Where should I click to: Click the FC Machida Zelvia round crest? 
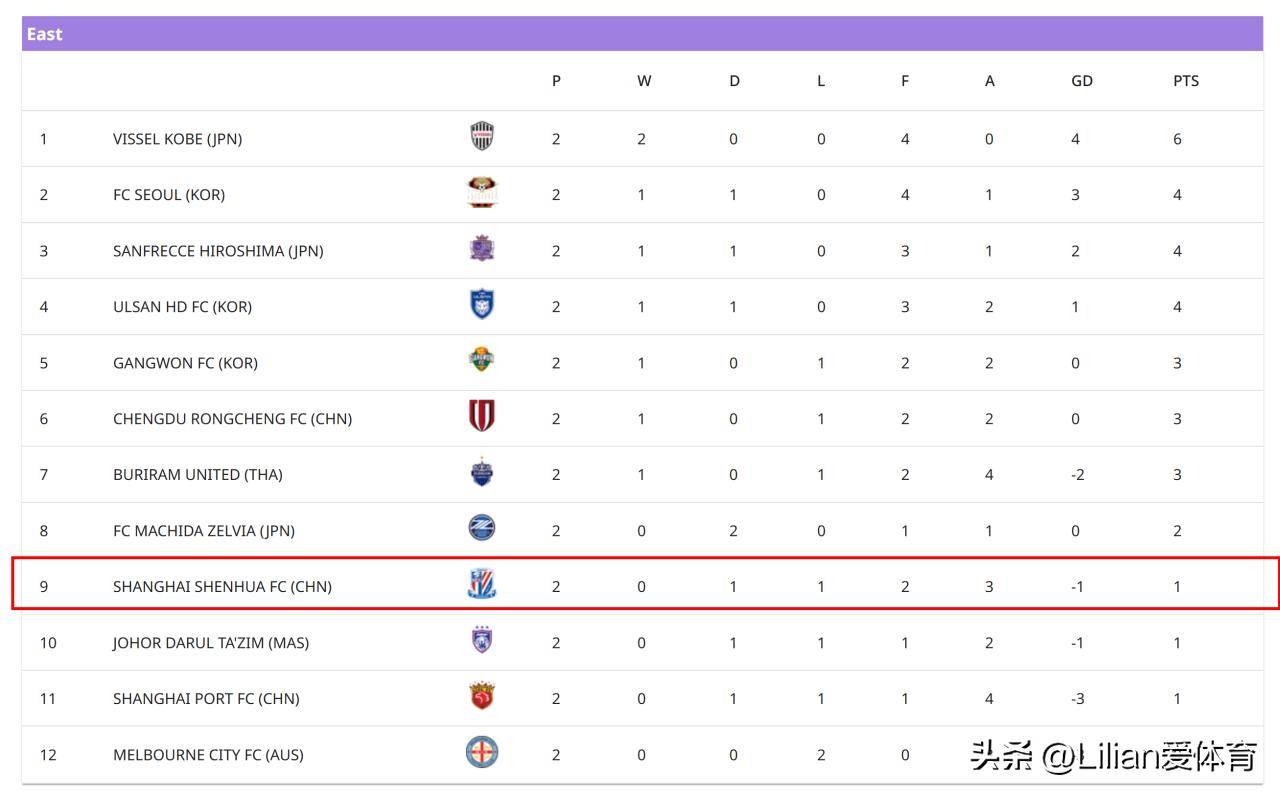482,528
